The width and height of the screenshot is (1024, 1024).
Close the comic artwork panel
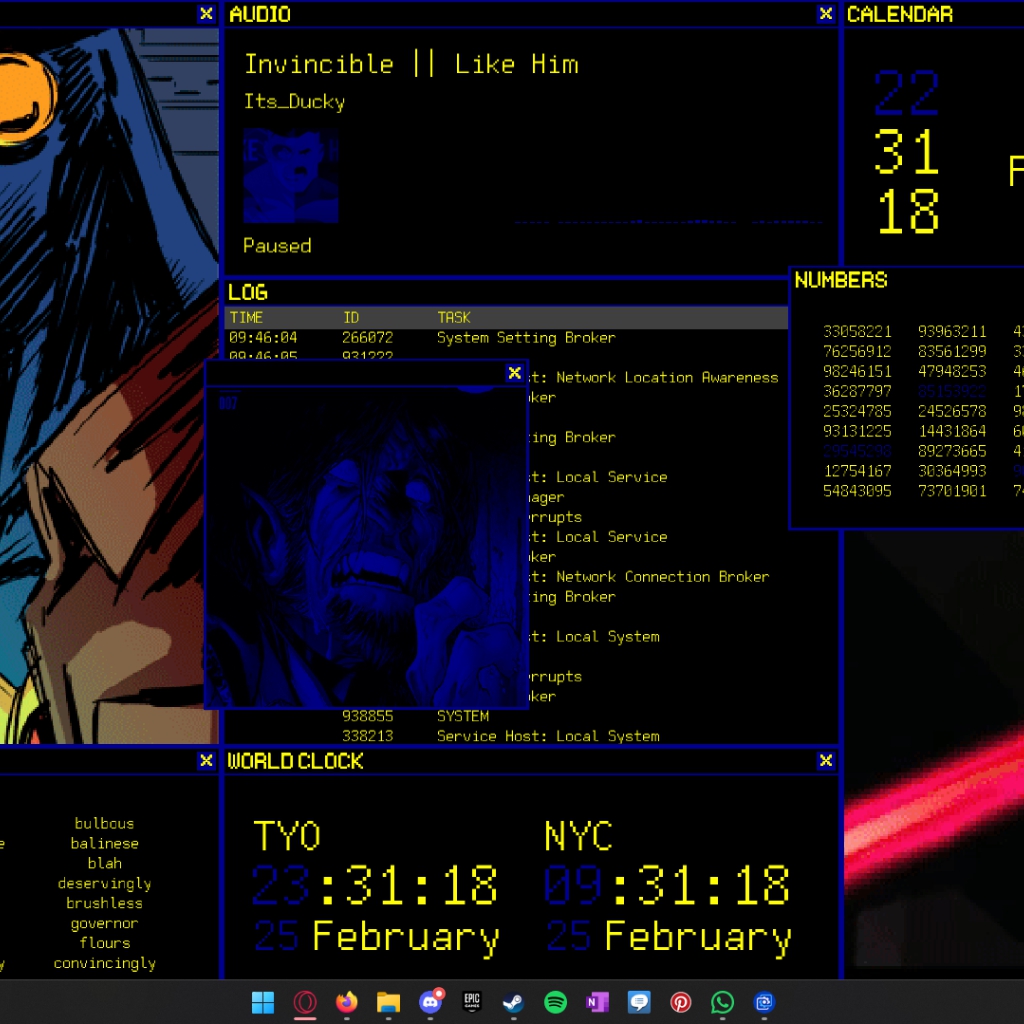[x=206, y=14]
